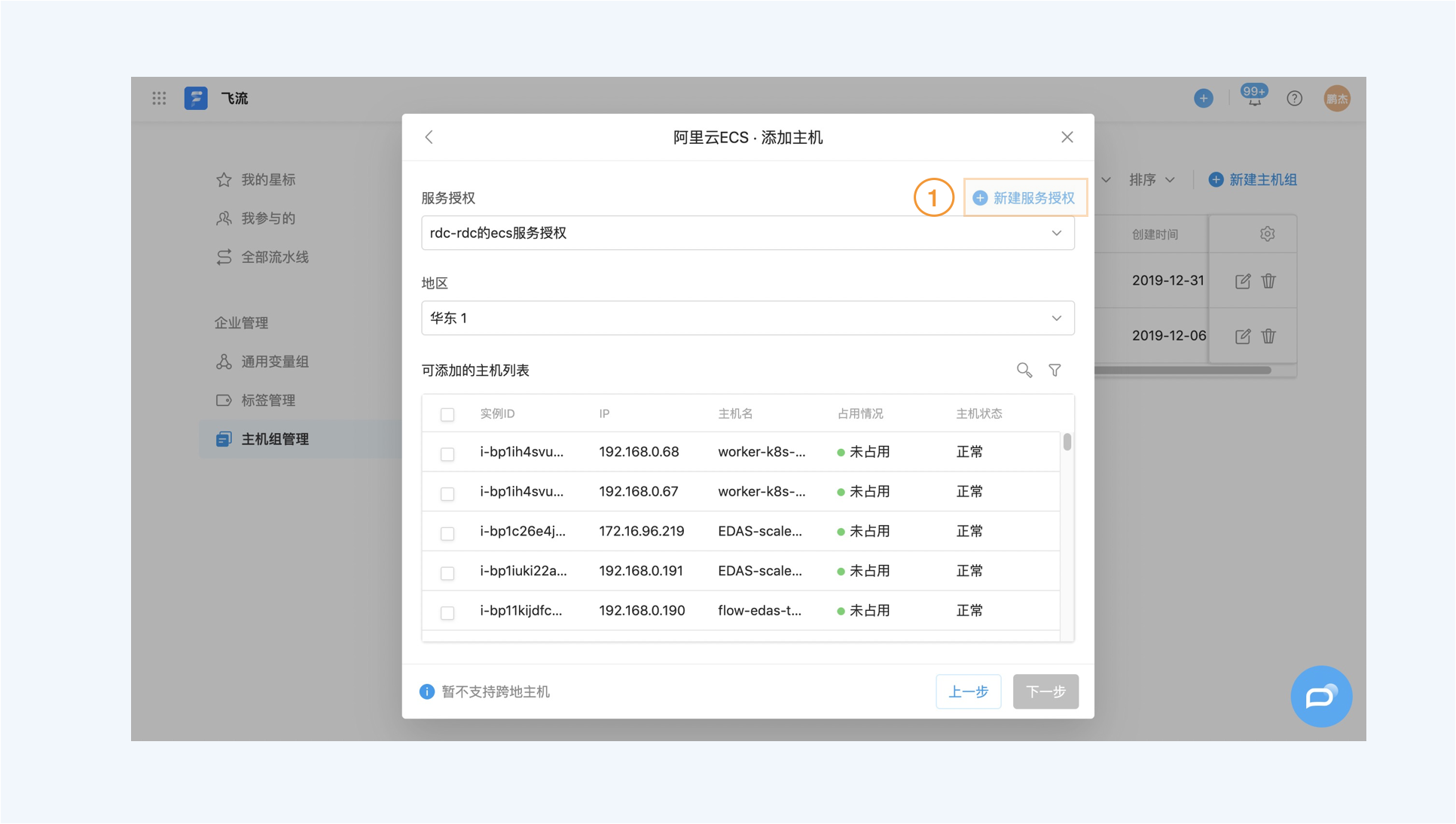Expand the 服务授权 dropdown

click(748, 233)
